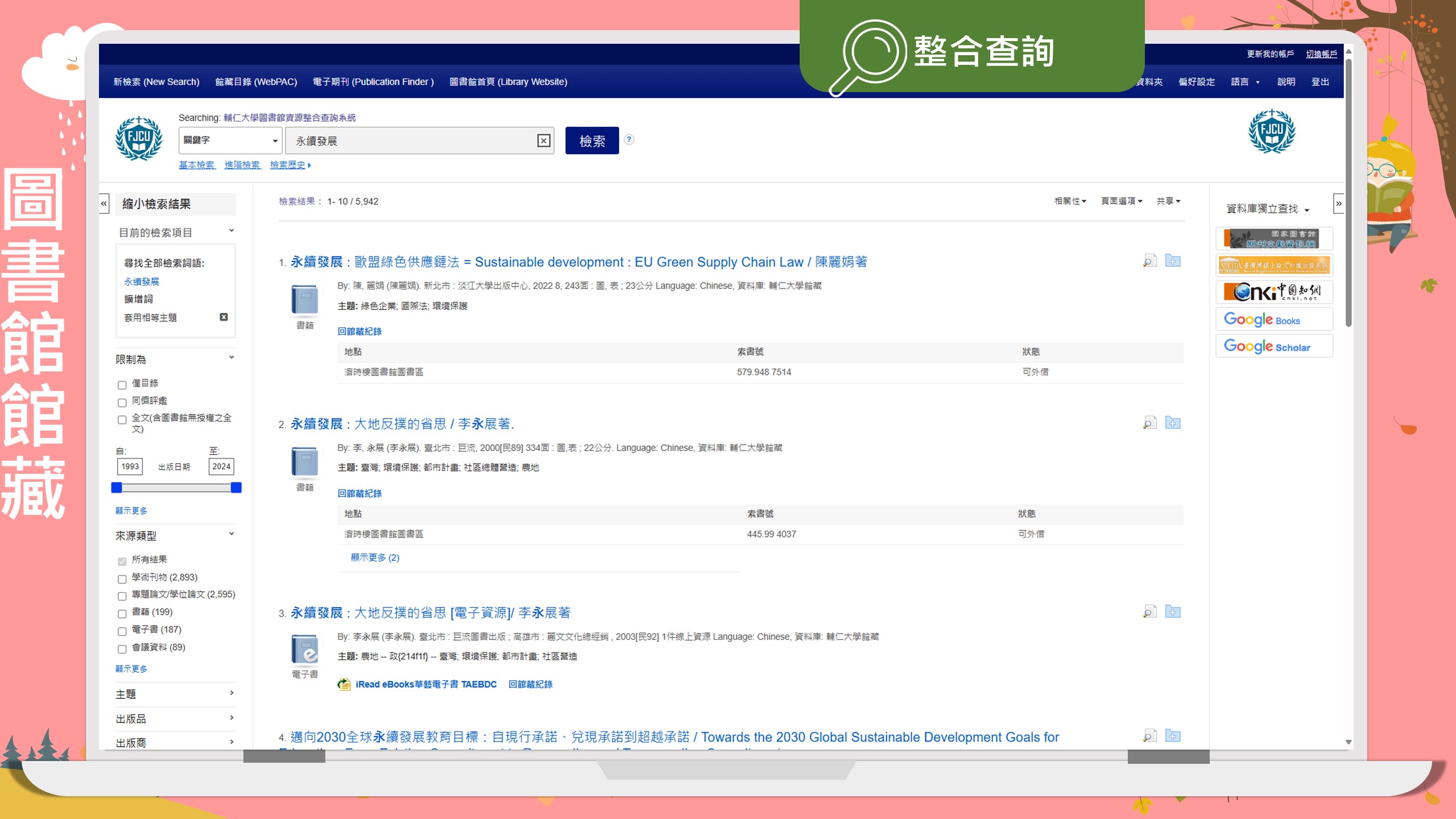Open 館藏目錄 (WebPAC) menu
The image size is (1456, 819).
point(256,82)
